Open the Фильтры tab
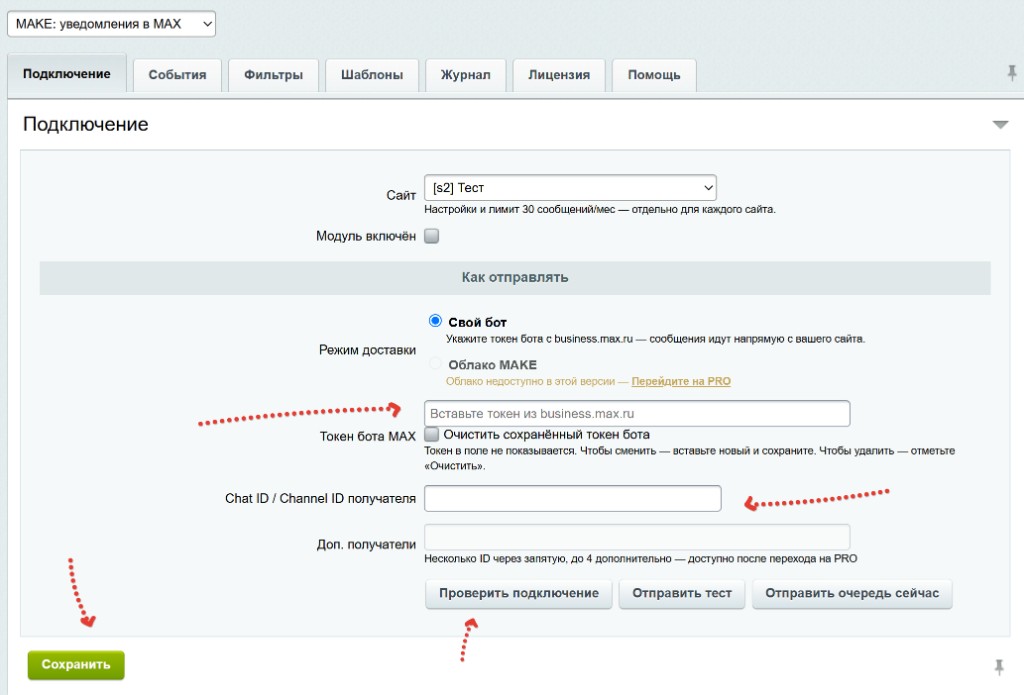 pos(273,75)
